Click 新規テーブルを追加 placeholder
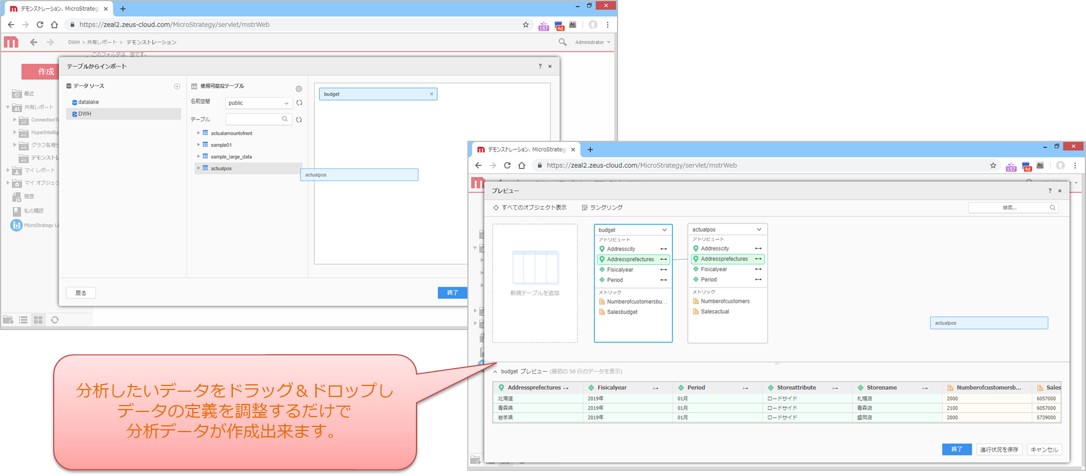1086x476 pixels. (535, 283)
